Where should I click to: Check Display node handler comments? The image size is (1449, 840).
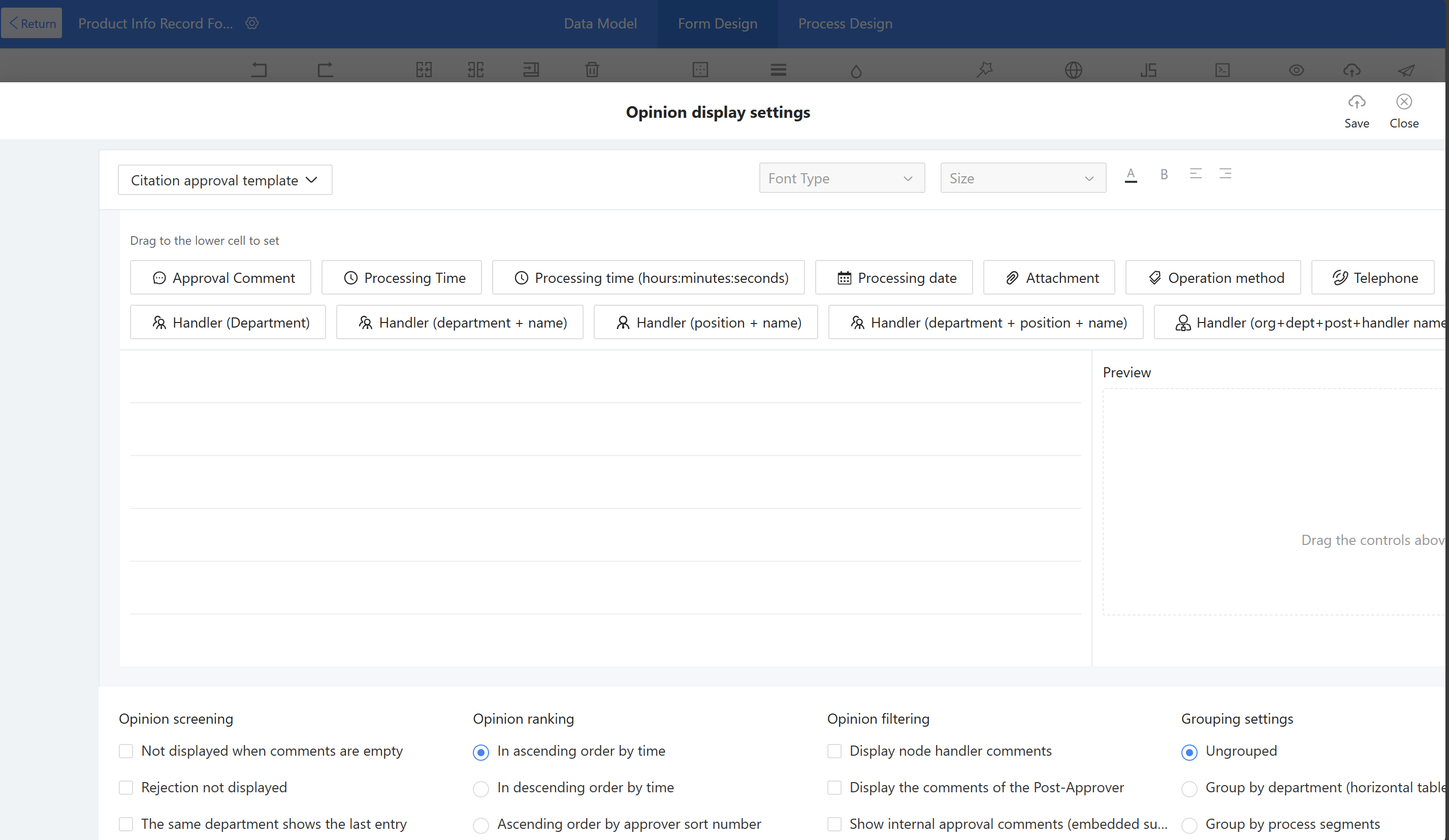pyautogui.click(x=834, y=751)
